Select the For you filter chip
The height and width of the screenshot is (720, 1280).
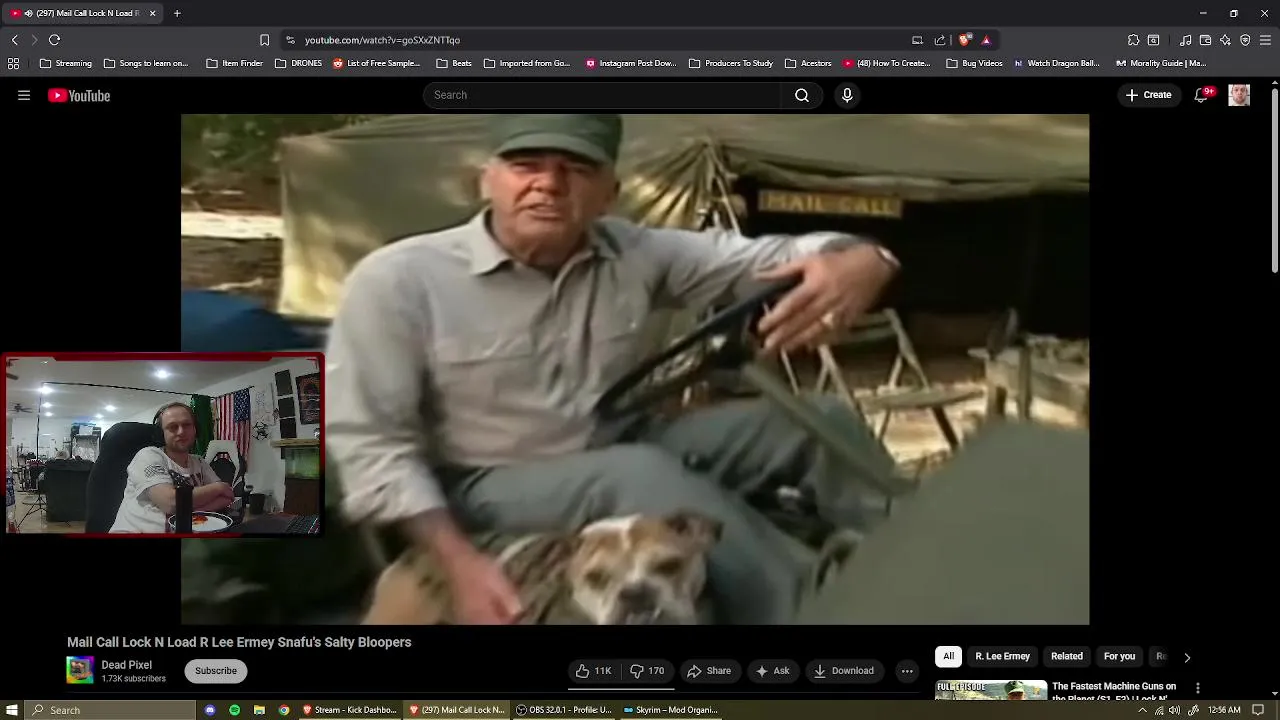1119,656
